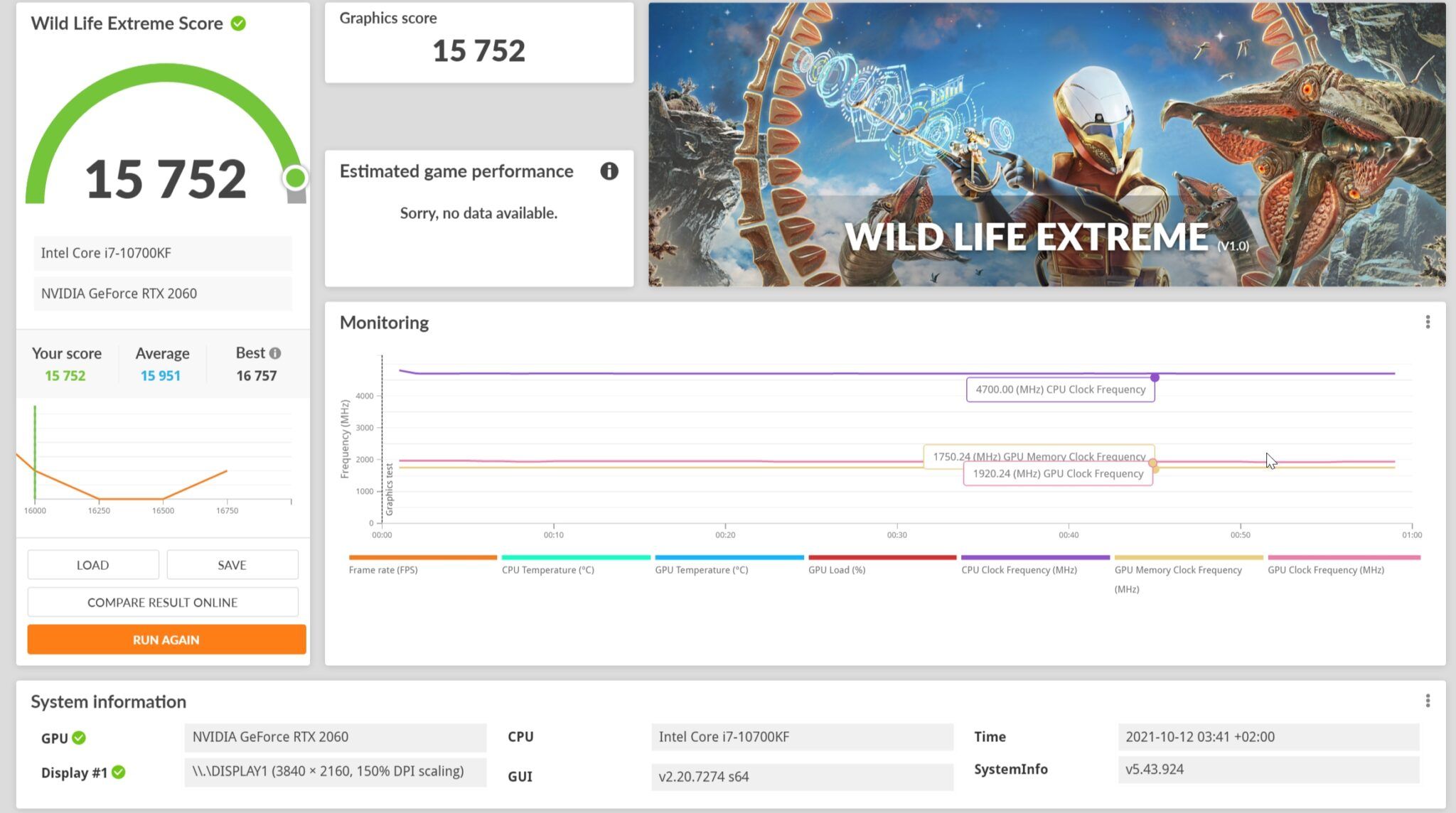Toggle CPU Temperature legend swatch

point(576,558)
